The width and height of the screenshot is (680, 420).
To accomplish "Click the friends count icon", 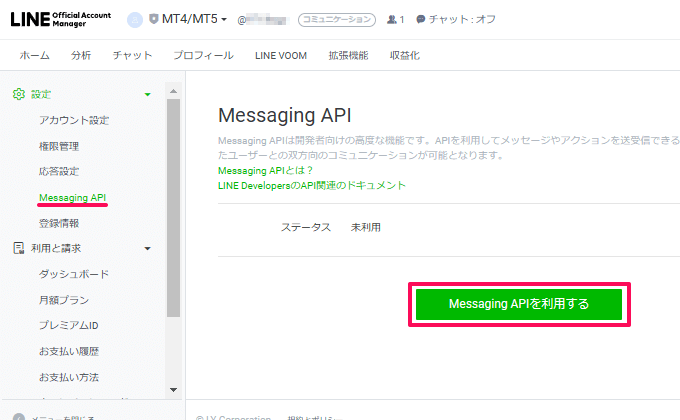I will click(x=392, y=20).
